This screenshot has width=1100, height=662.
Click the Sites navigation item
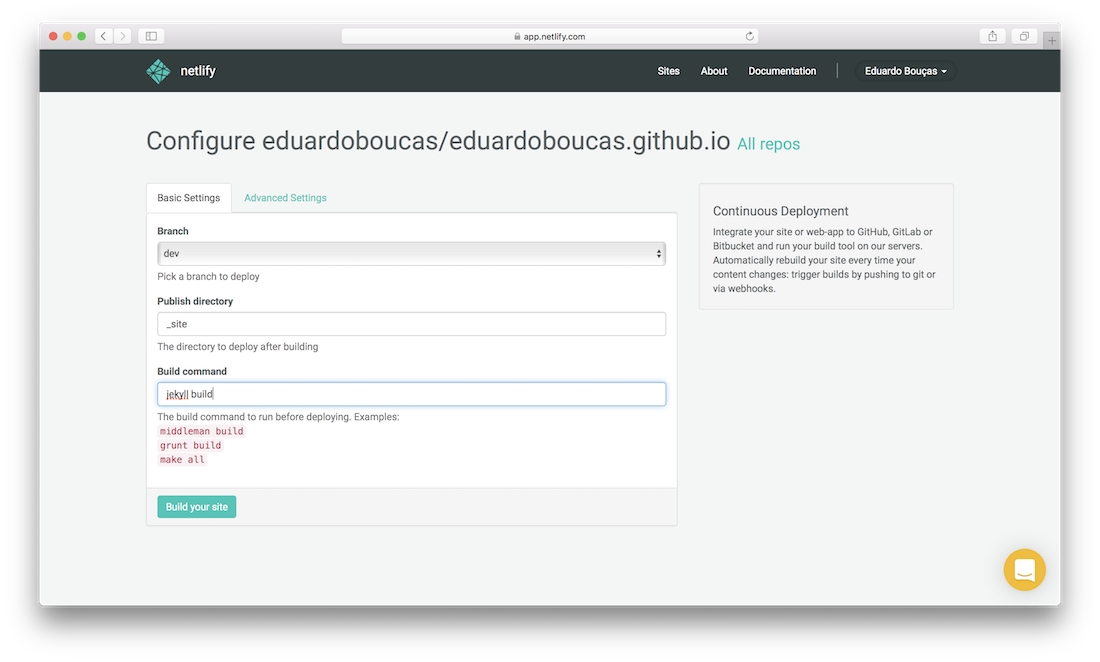point(668,71)
